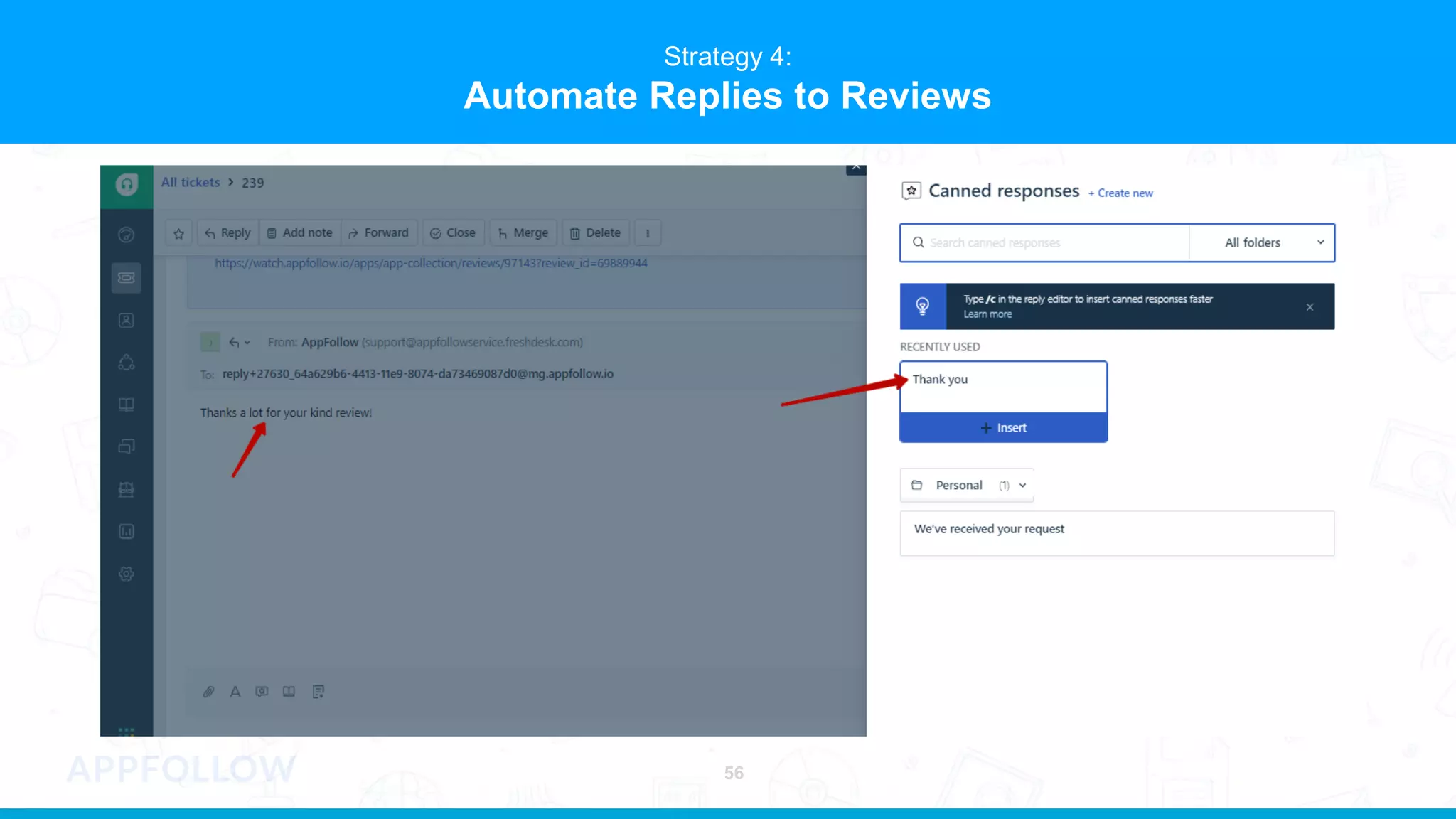Open the tickets icon in sidebar
The image size is (1456, 819).
[x=127, y=277]
